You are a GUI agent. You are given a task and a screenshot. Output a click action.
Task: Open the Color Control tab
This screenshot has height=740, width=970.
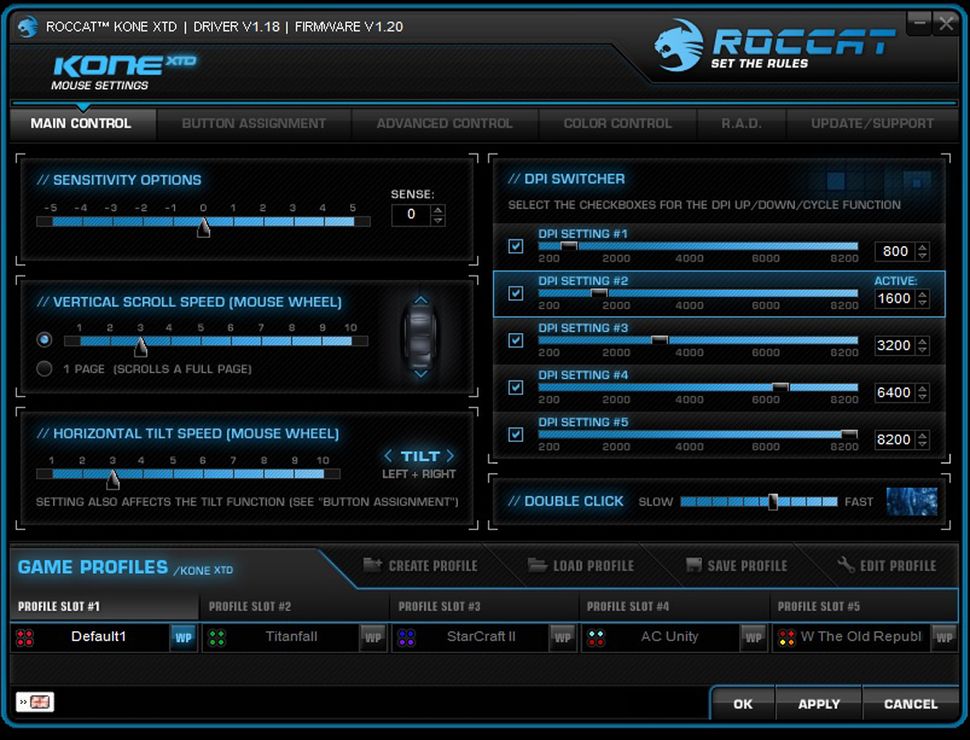[617, 123]
